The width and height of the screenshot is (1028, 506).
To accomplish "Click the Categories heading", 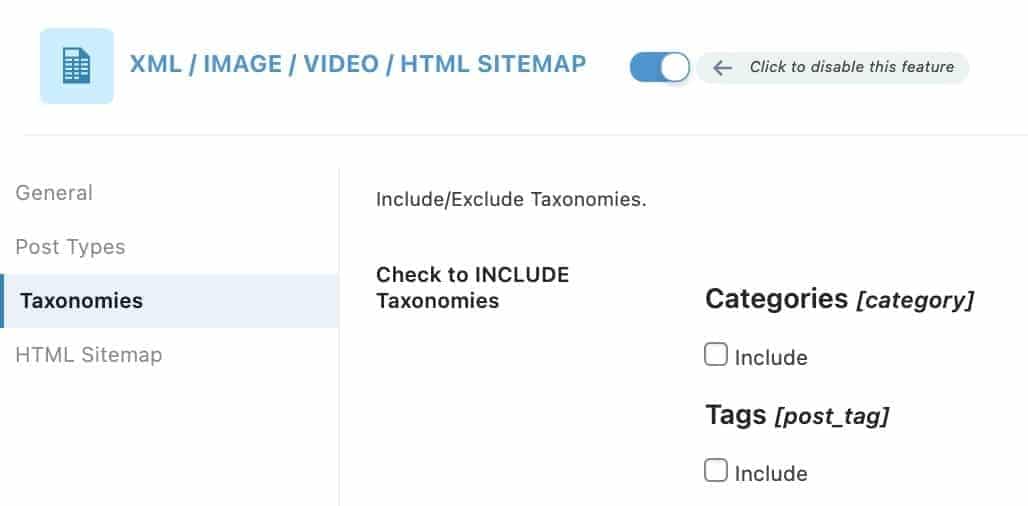I will [x=776, y=299].
